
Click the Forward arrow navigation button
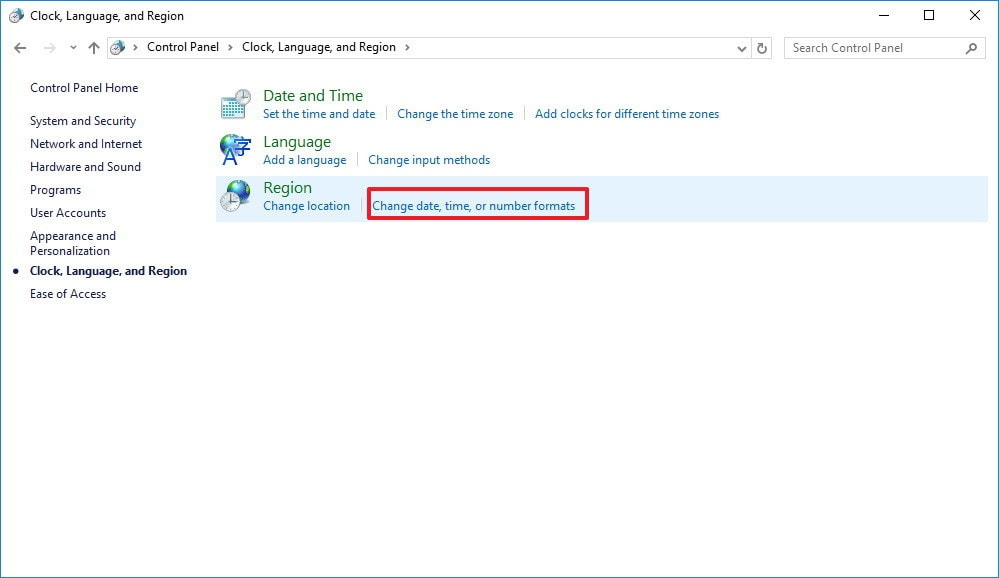point(50,48)
